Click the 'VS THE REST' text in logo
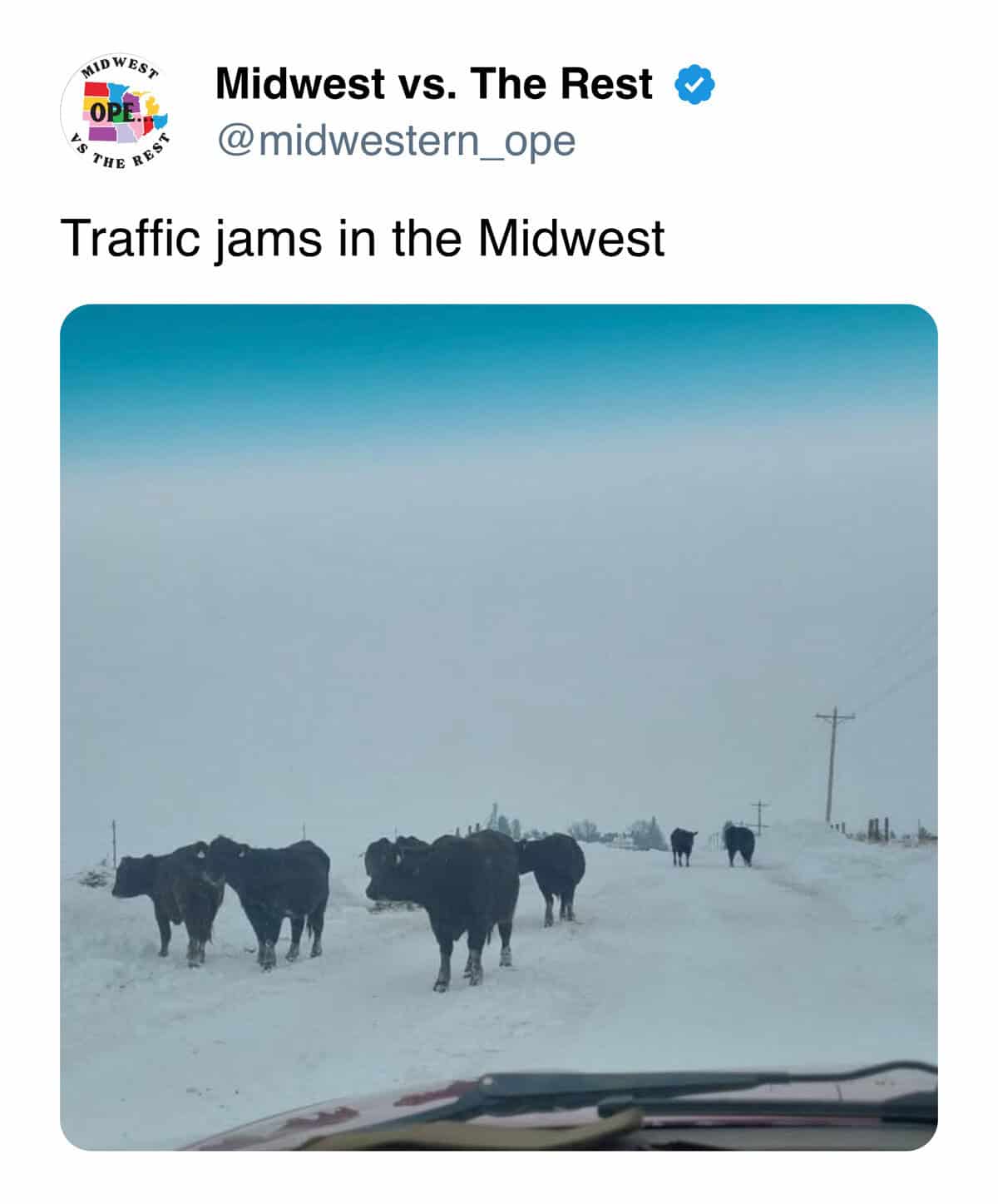The height and width of the screenshot is (1204, 998). click(116, 153)
